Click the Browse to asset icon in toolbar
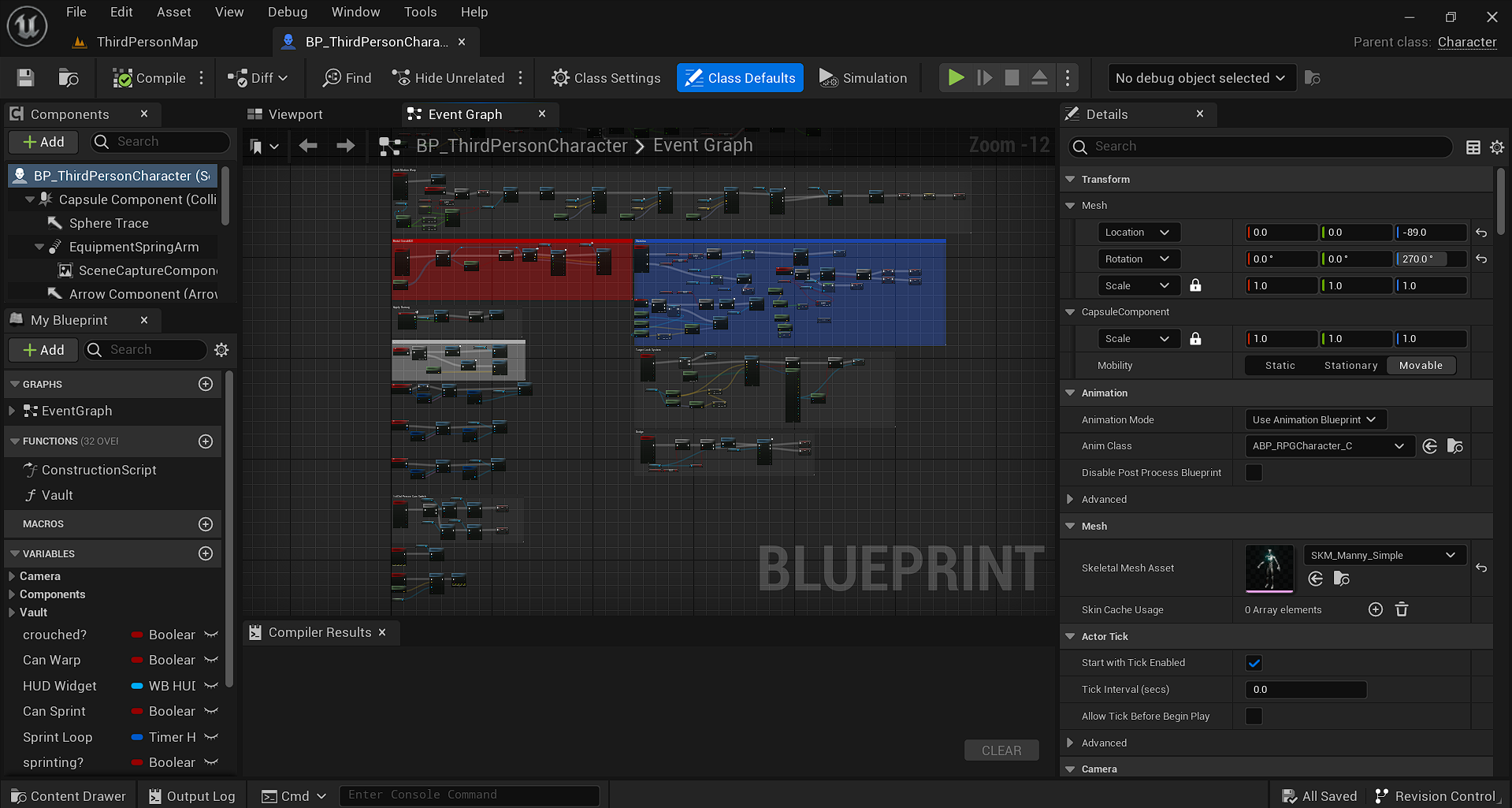The width and height of the screenshot is (1512, 808). 69,78
